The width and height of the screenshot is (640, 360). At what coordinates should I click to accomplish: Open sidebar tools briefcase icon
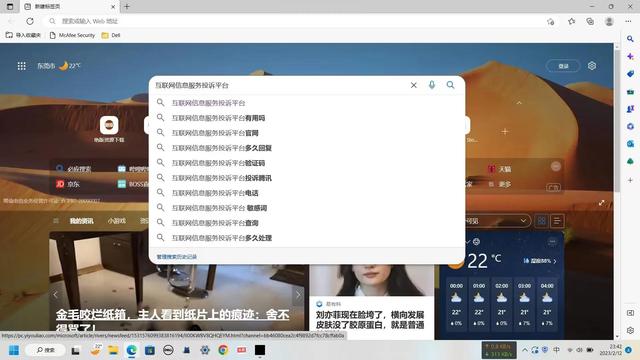(630, 91)
